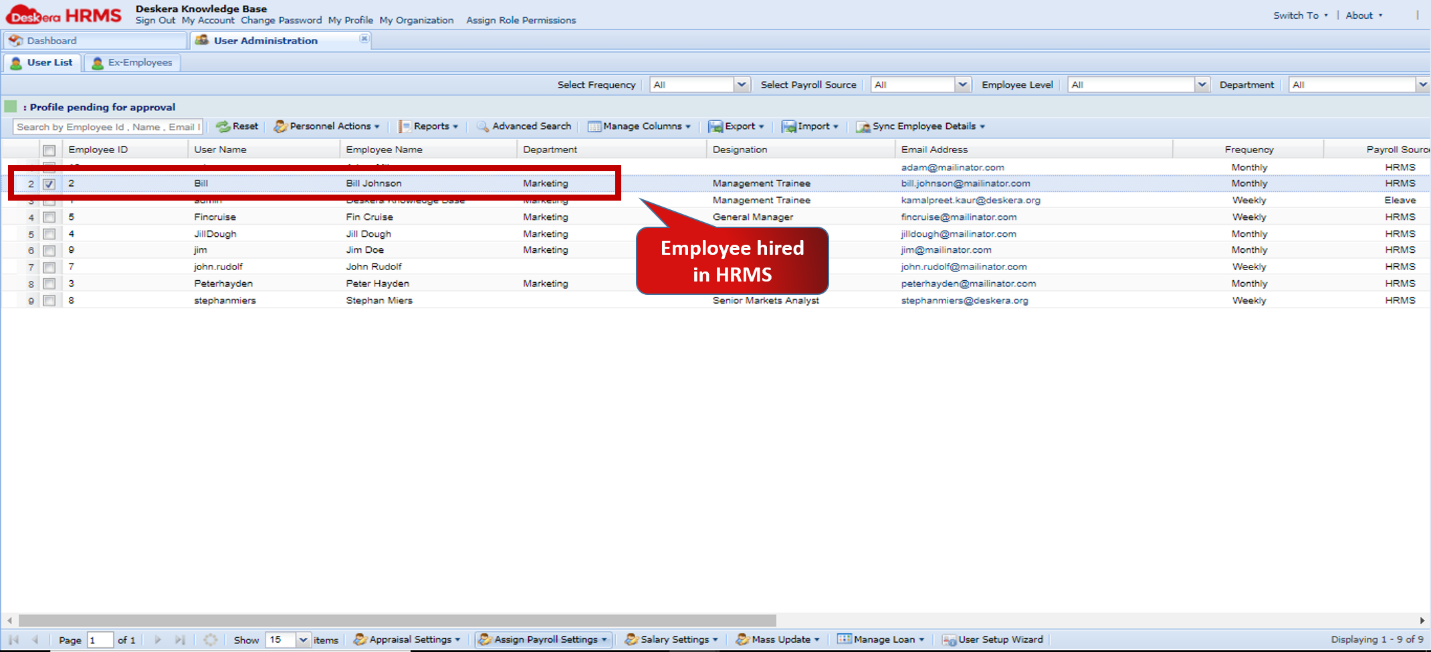Image resolution: width=1431 pixels, height=652 pixels.
Task: Open the Department filter dropdown
Action: pos(1421,84)
